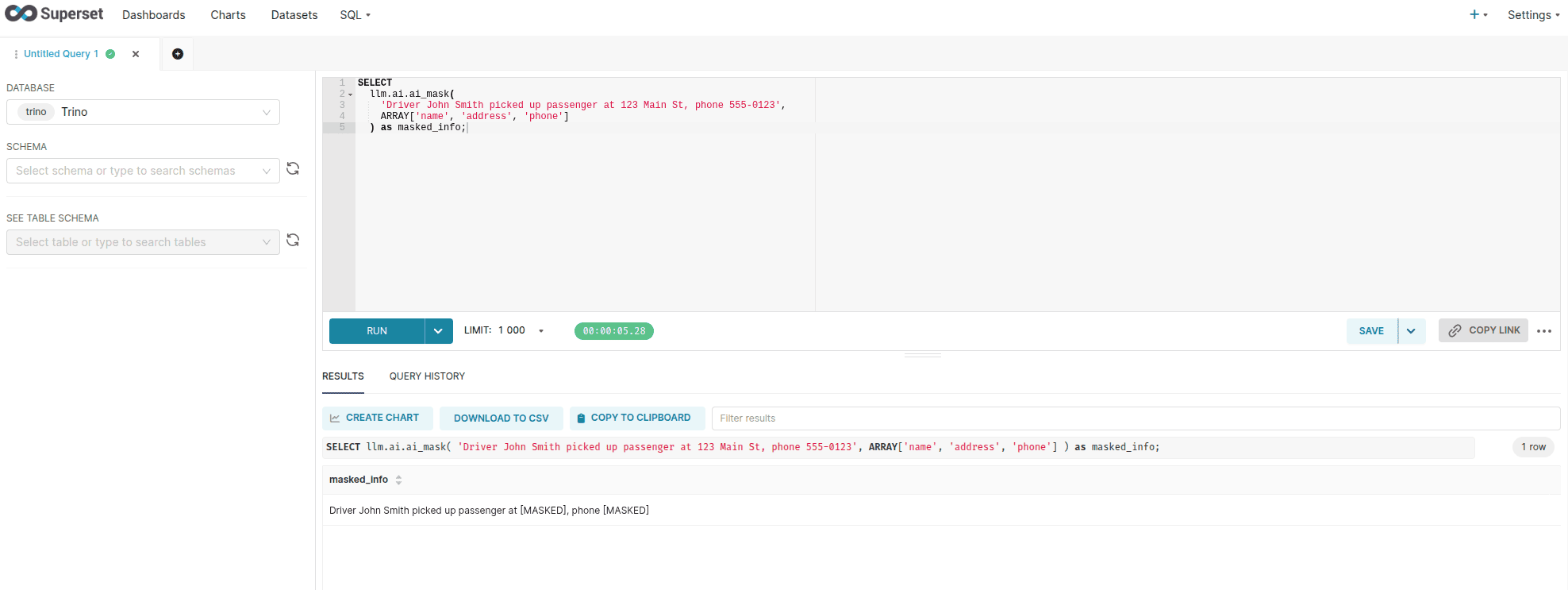Expand the save options arrow
Viewport: 1568px width, 590px height.
1412,331
